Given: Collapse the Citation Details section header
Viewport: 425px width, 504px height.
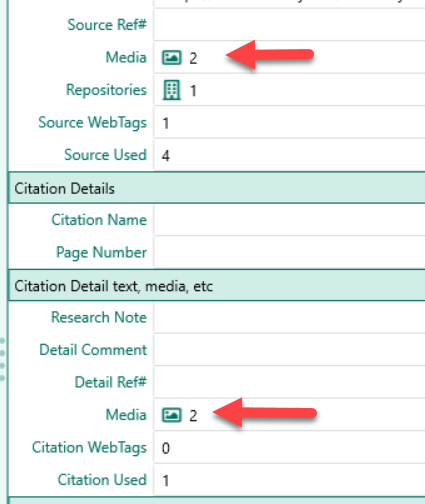Looking at the screenshot, I should (217, 188).
